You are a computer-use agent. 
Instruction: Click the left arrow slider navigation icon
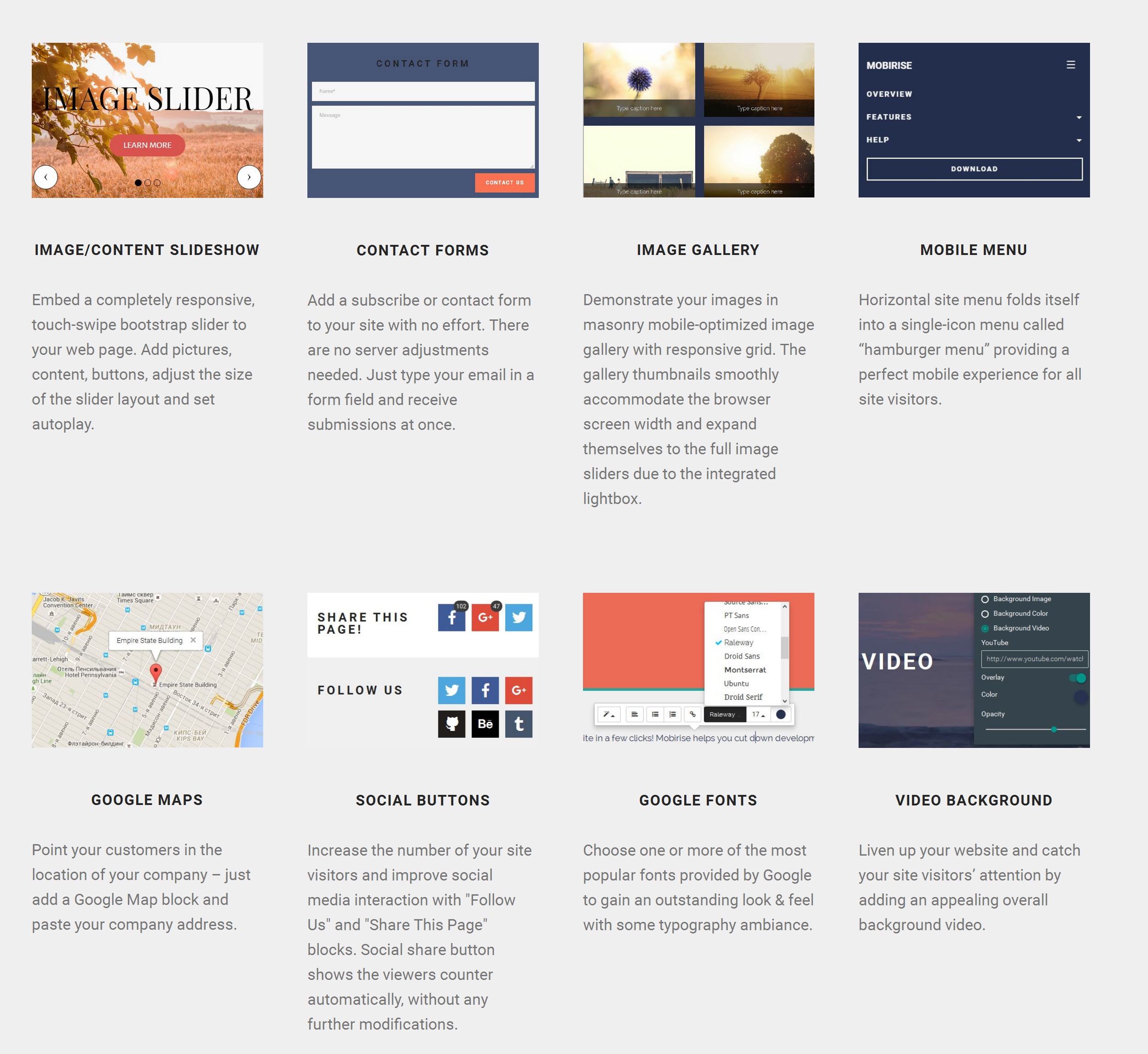(x=47, y=176)
